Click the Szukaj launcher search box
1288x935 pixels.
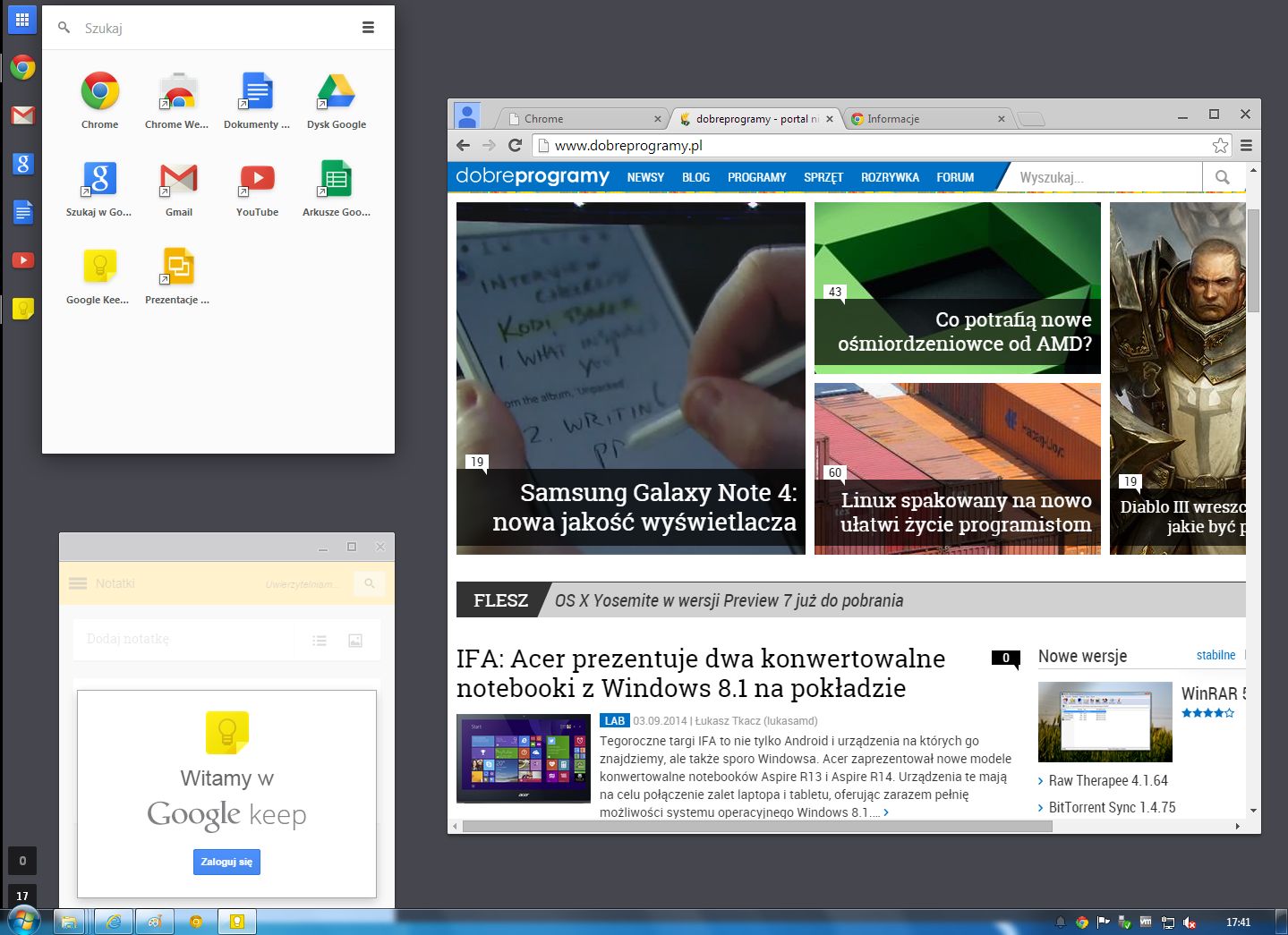tap(215, 28)
